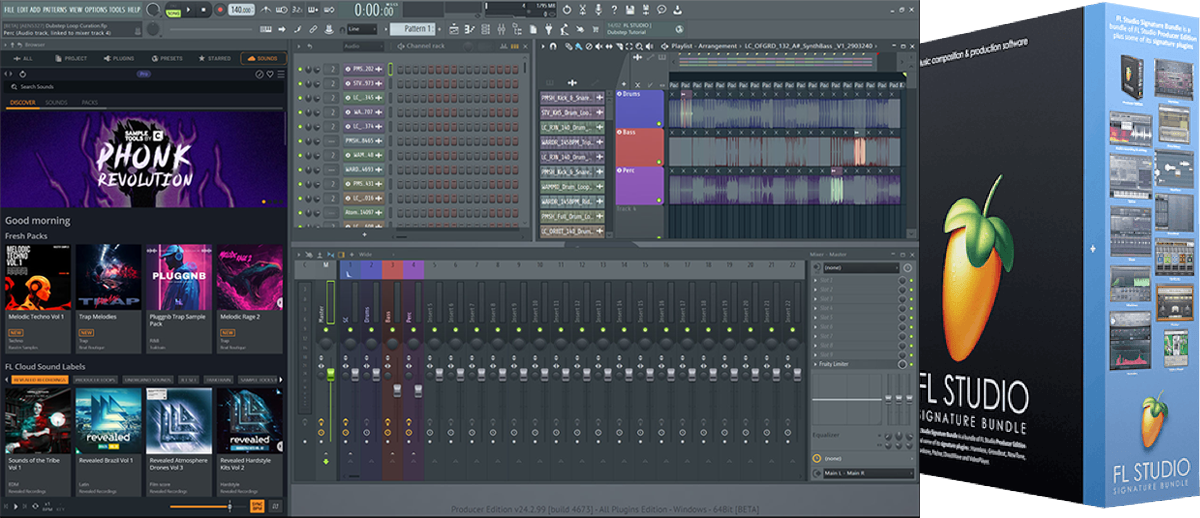Click the heart favorites icon in browser
This screenshot has height=518, width=1200.
click(270, 74)
